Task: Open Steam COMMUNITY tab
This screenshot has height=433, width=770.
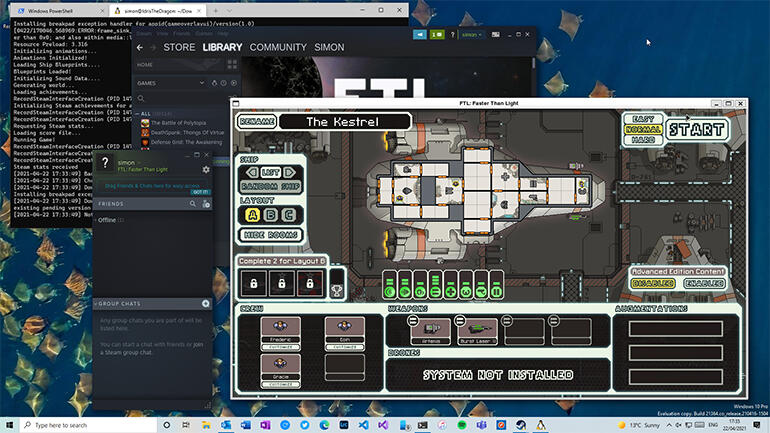Action: pos(278,47)
